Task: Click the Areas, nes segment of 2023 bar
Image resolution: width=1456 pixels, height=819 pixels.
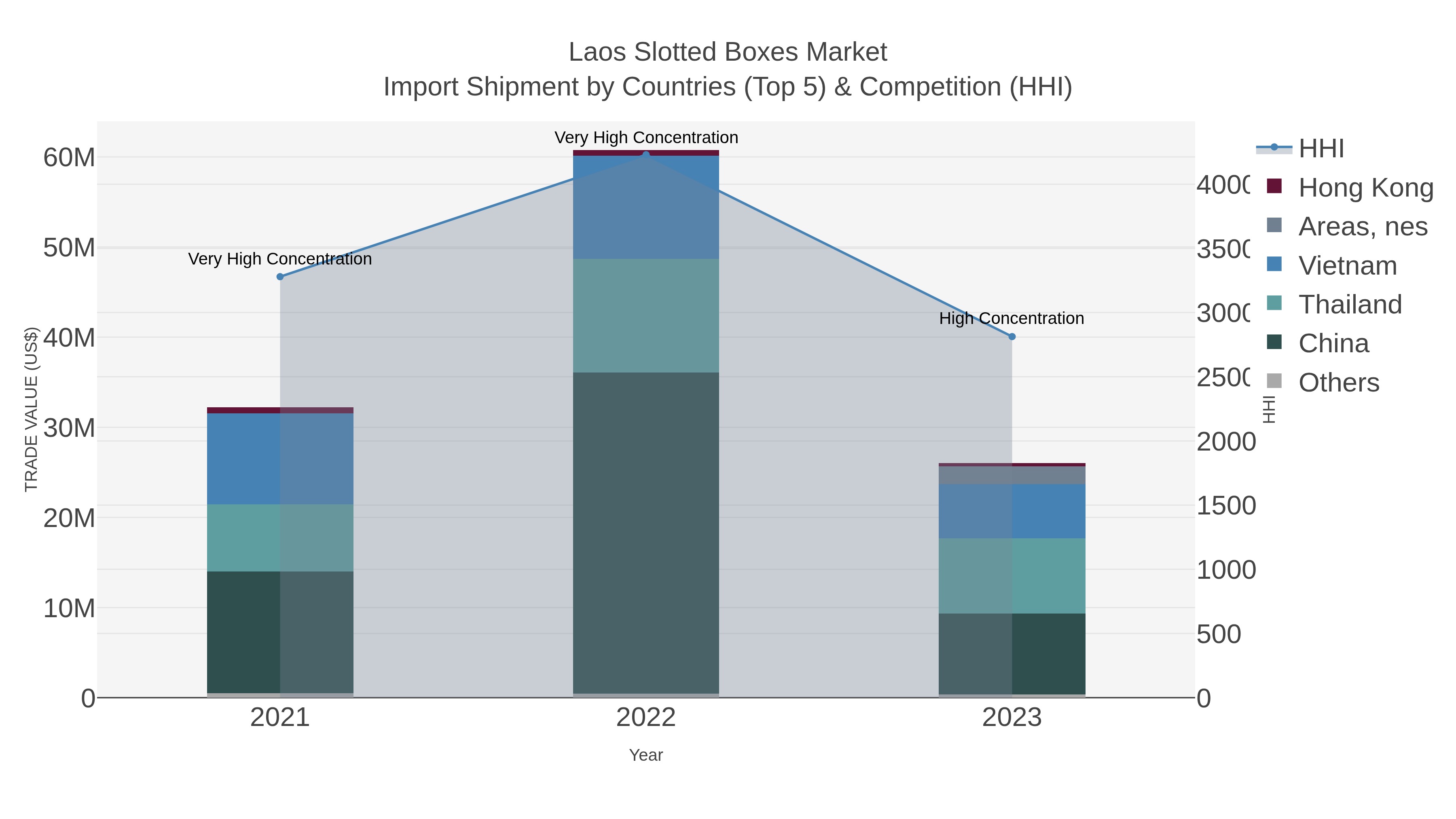Action: coord(1012,475)
